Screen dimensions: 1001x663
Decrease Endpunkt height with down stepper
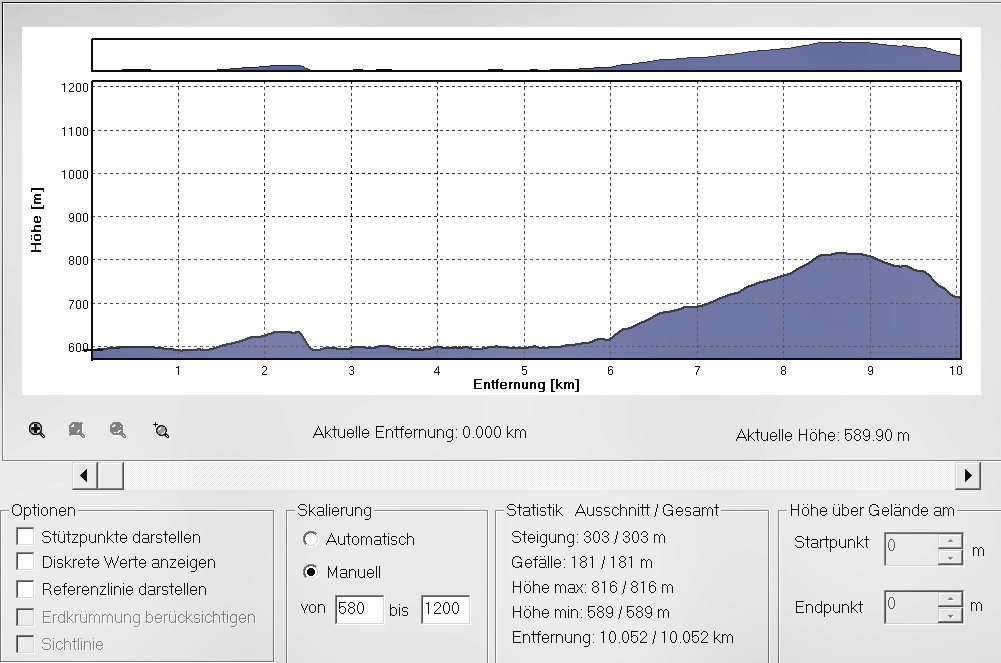(x=950, y=614)
